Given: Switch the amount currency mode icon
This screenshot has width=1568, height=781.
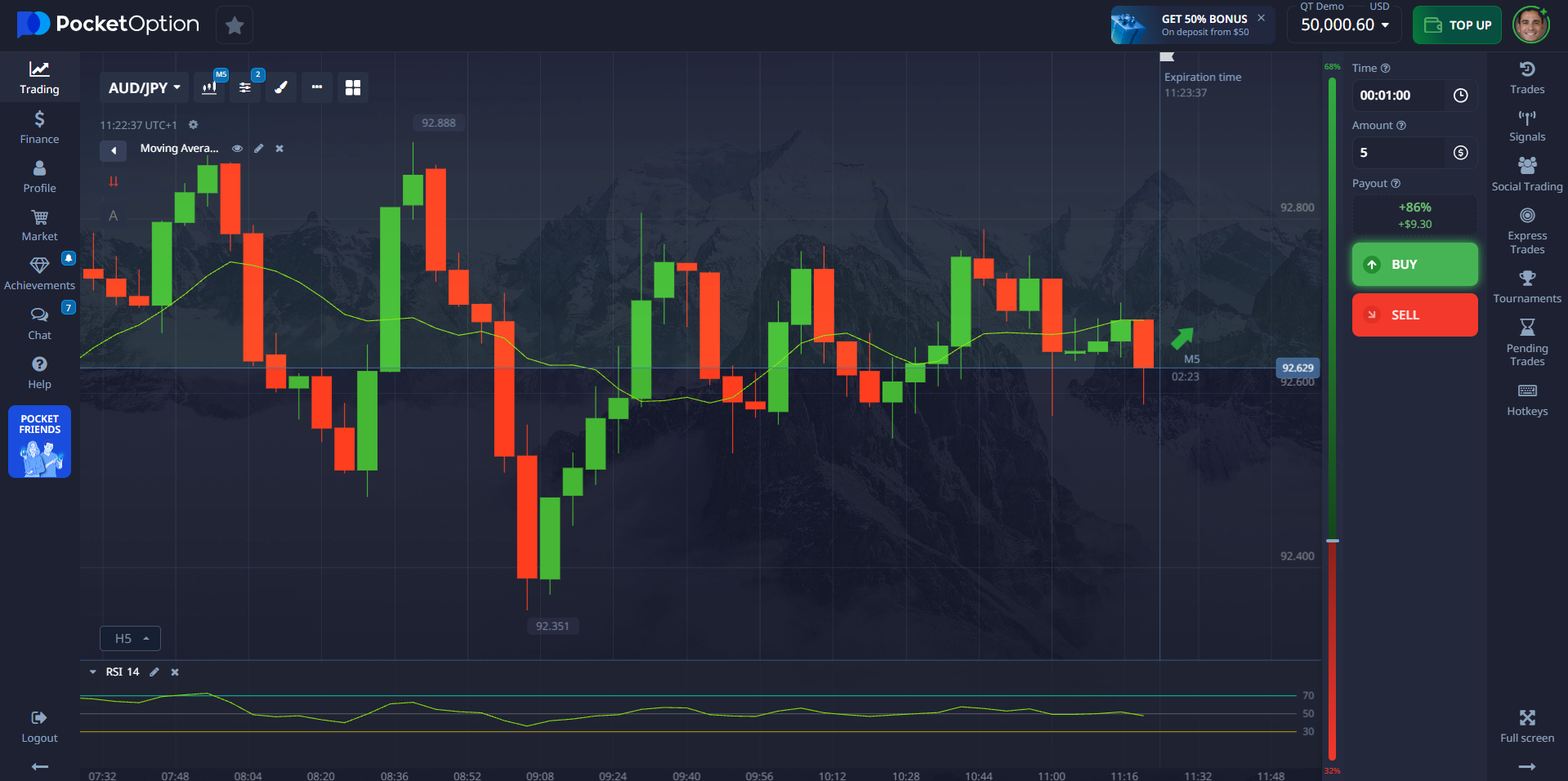Looking at the screenshot, I should coord(1460,153).
